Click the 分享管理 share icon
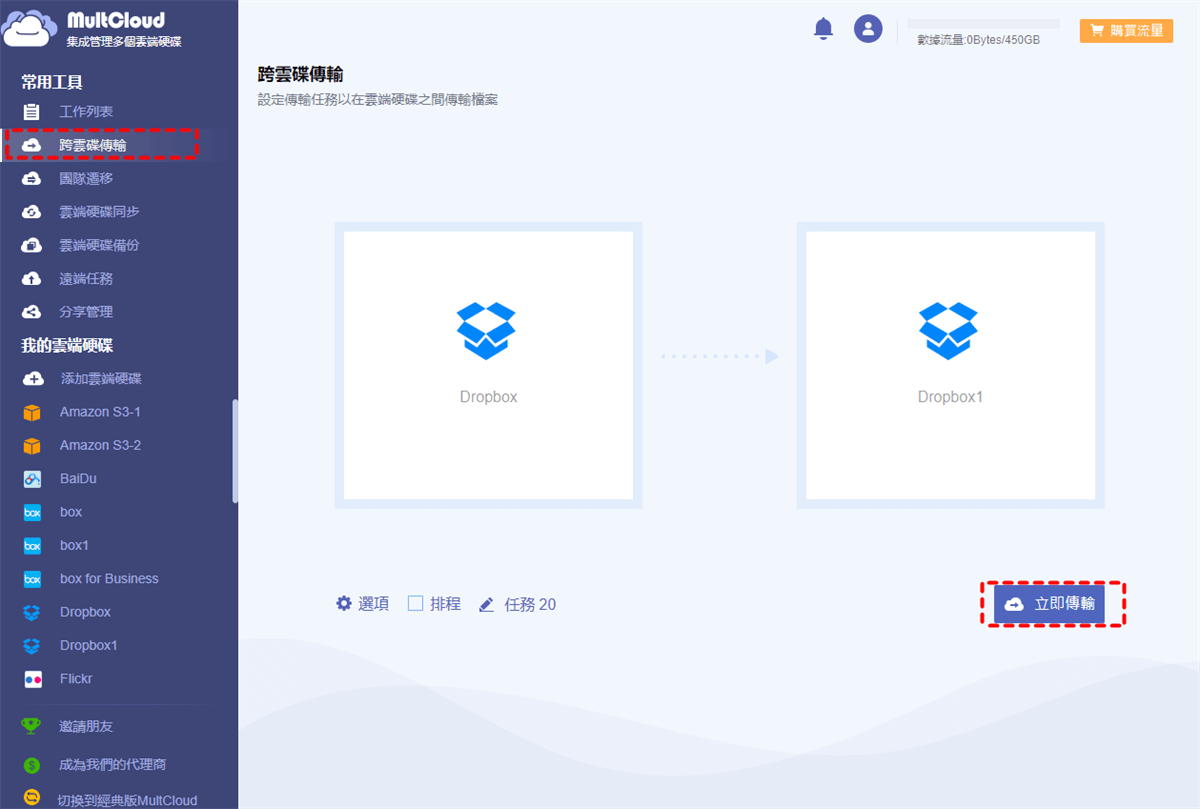1200x809 pixels. [x=32, y=312]
